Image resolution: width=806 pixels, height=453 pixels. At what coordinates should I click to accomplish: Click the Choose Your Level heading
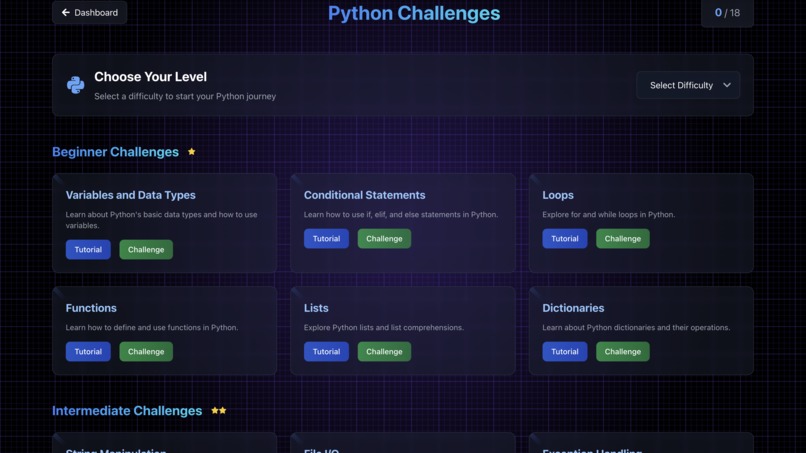coord(151,77)
